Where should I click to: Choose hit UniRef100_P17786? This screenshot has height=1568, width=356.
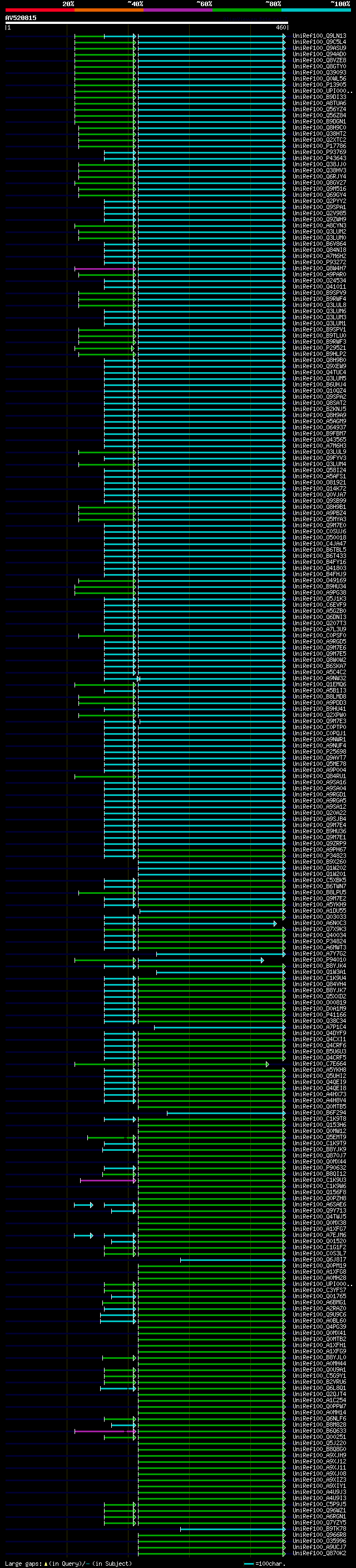(319, 146)
